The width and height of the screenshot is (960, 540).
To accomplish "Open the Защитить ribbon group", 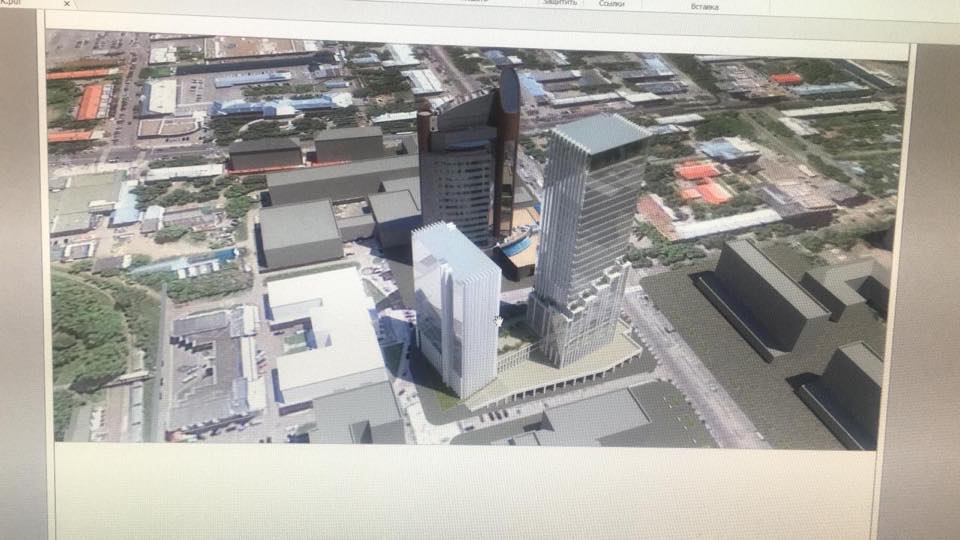I will 560,3.
